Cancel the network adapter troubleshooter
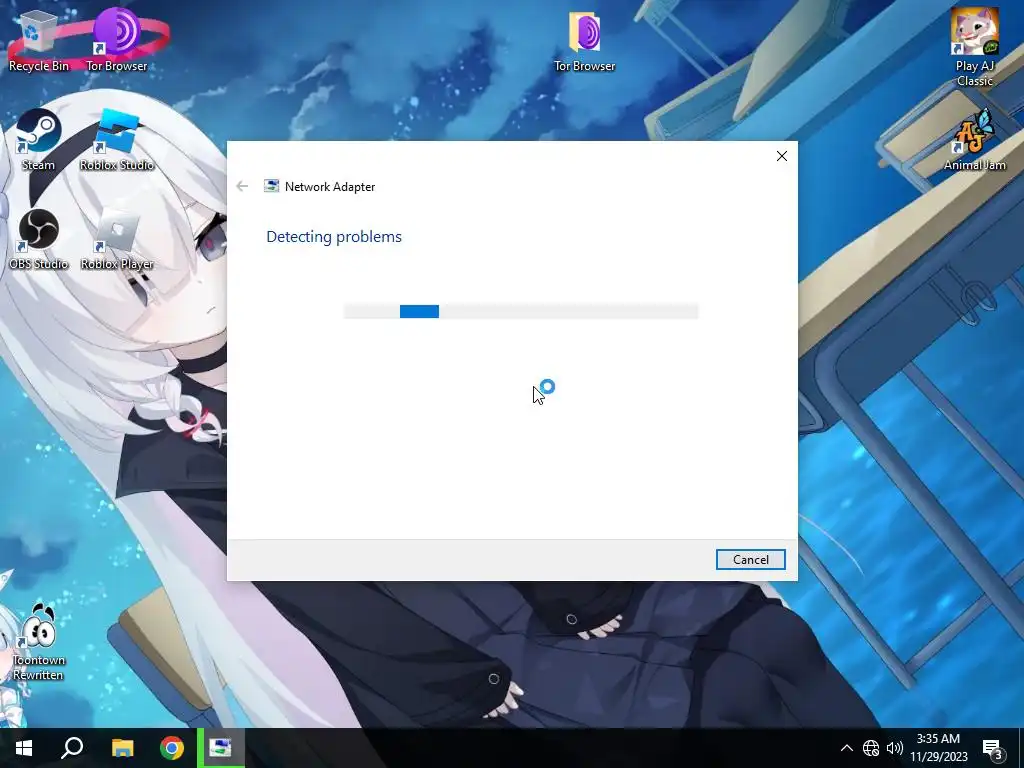The image size is (1024, 768). (750, 560)
